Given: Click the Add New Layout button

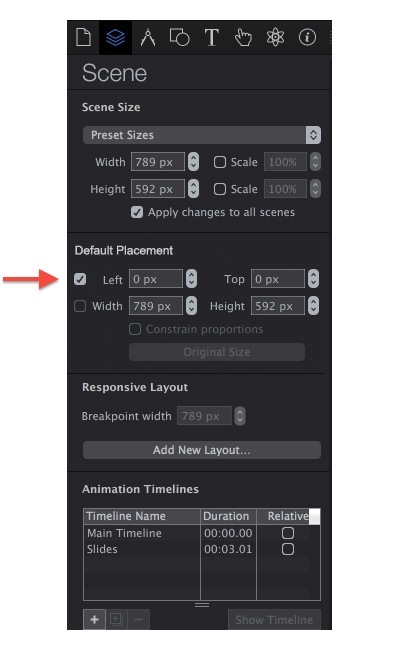Looking at the screenshot, I should [202, 450].
